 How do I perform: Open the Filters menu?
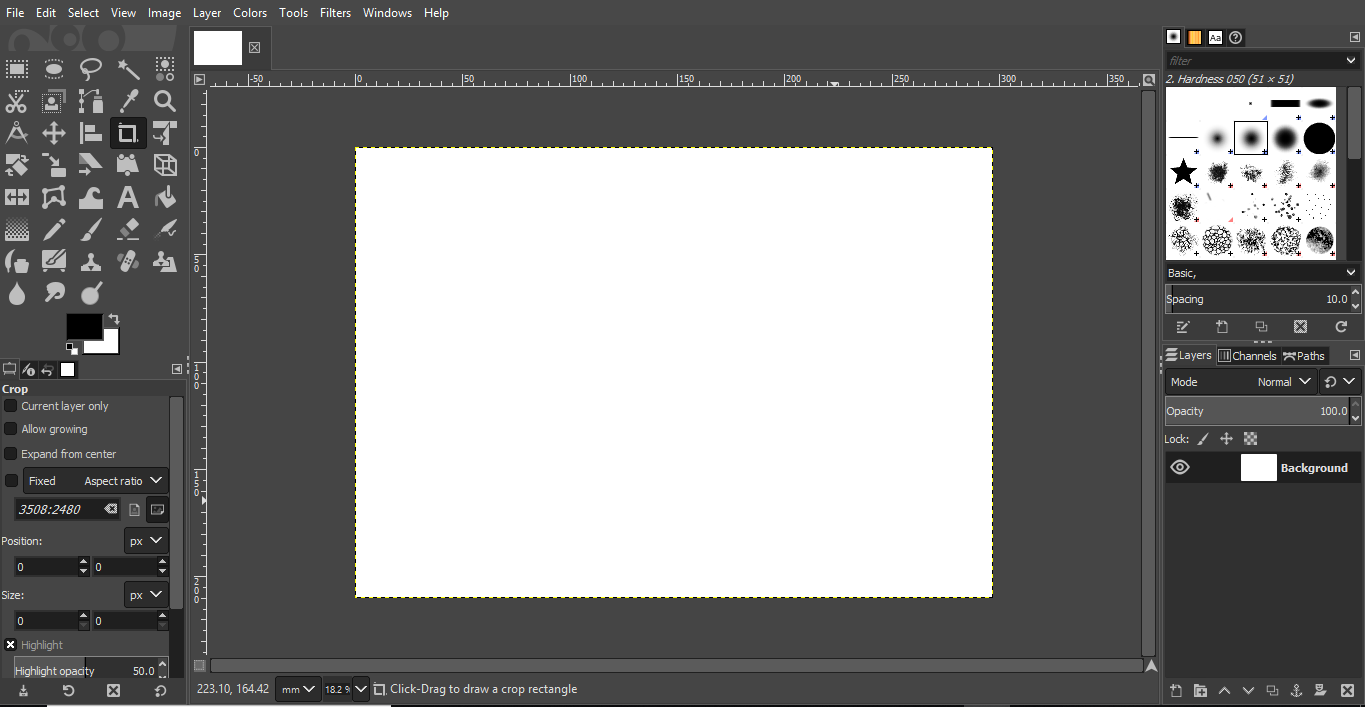(336, 13)
